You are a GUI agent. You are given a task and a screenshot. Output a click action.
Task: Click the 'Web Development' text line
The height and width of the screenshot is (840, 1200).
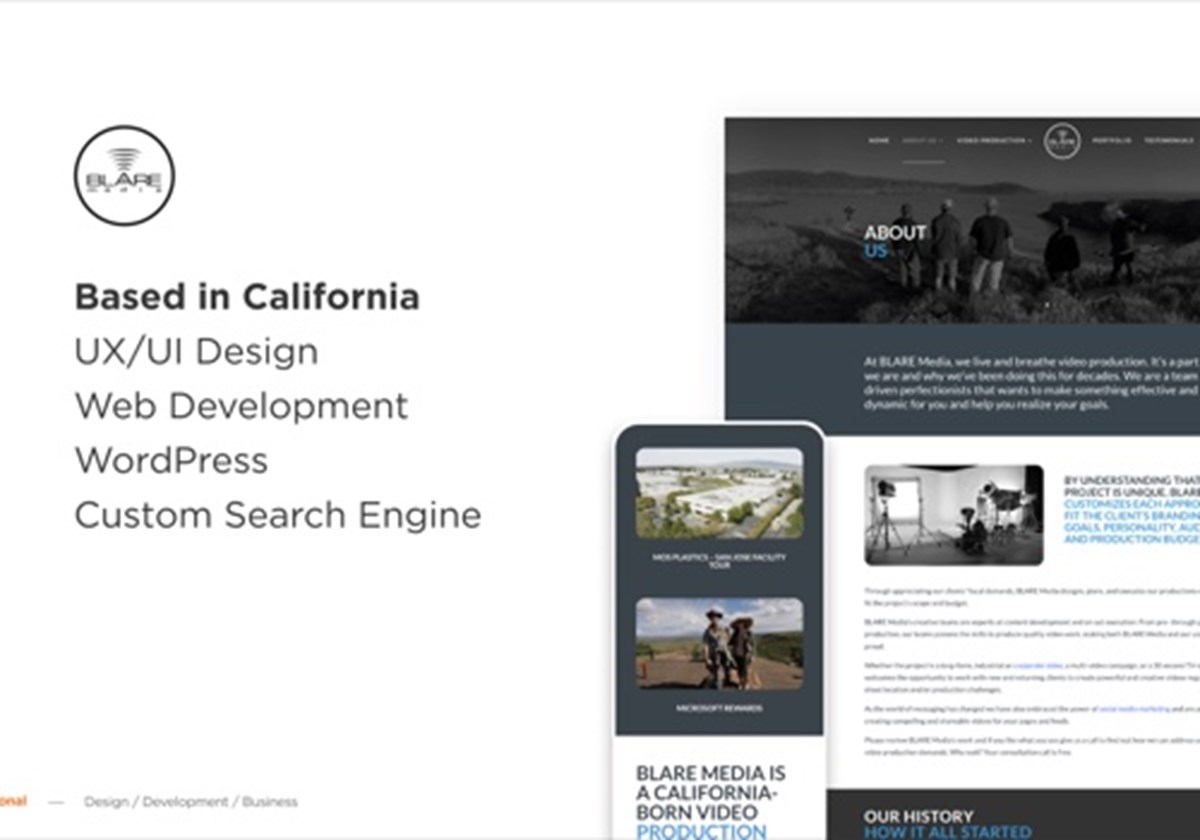[x=241, y=406]
